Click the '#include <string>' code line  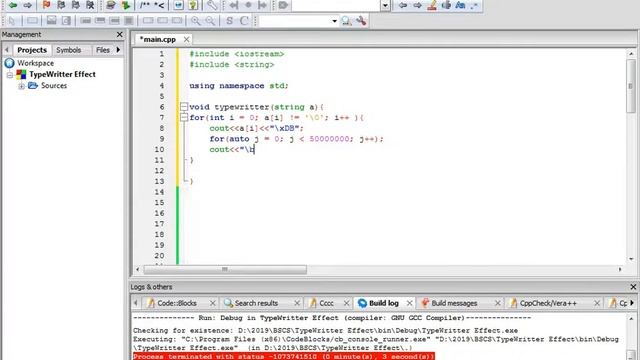coord(232,64)
